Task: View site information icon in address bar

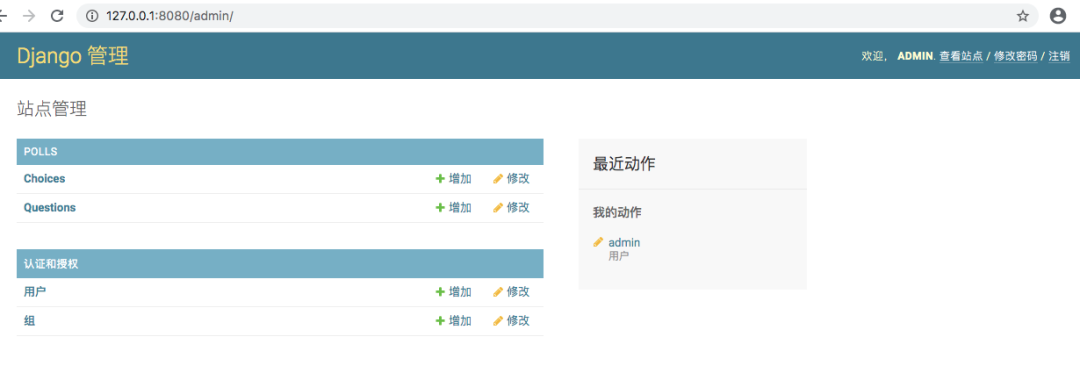Action: point(92,16)
